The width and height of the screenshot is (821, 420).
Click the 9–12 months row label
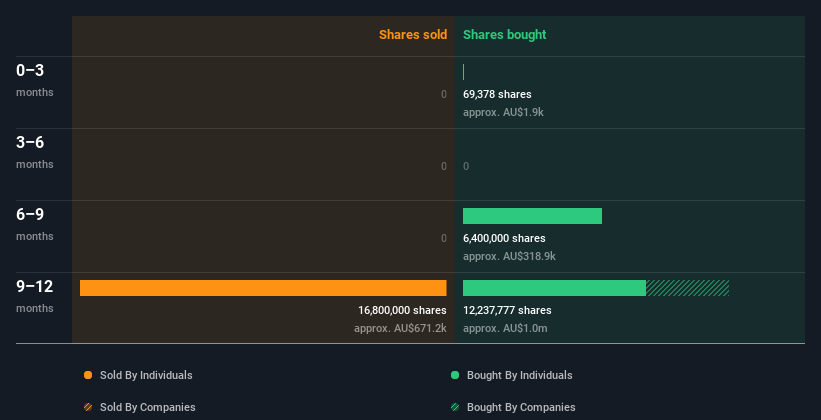[x=35, y=296]
